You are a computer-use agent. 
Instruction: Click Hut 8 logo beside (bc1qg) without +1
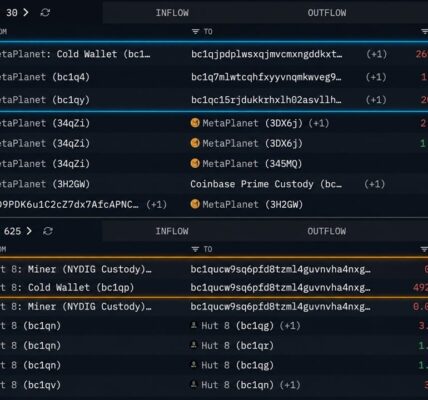tap(194, 365)
